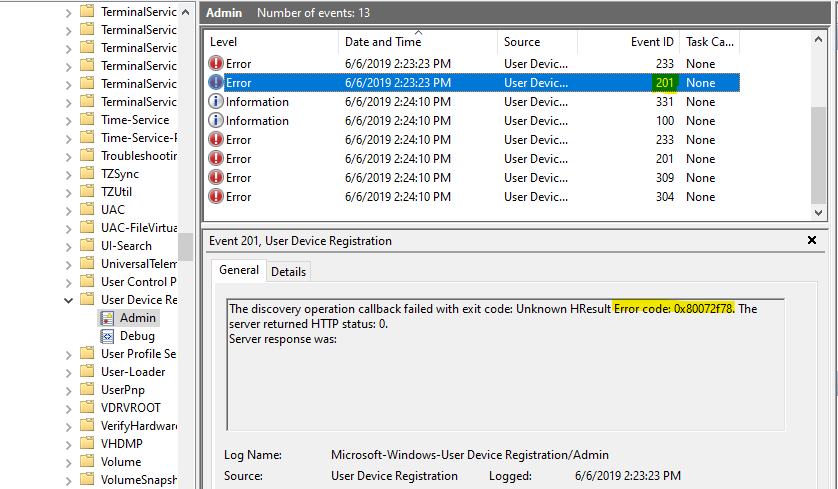Expand the UserPnp tree node
This screenshot has width=838, height=489.
click(68, 390)
